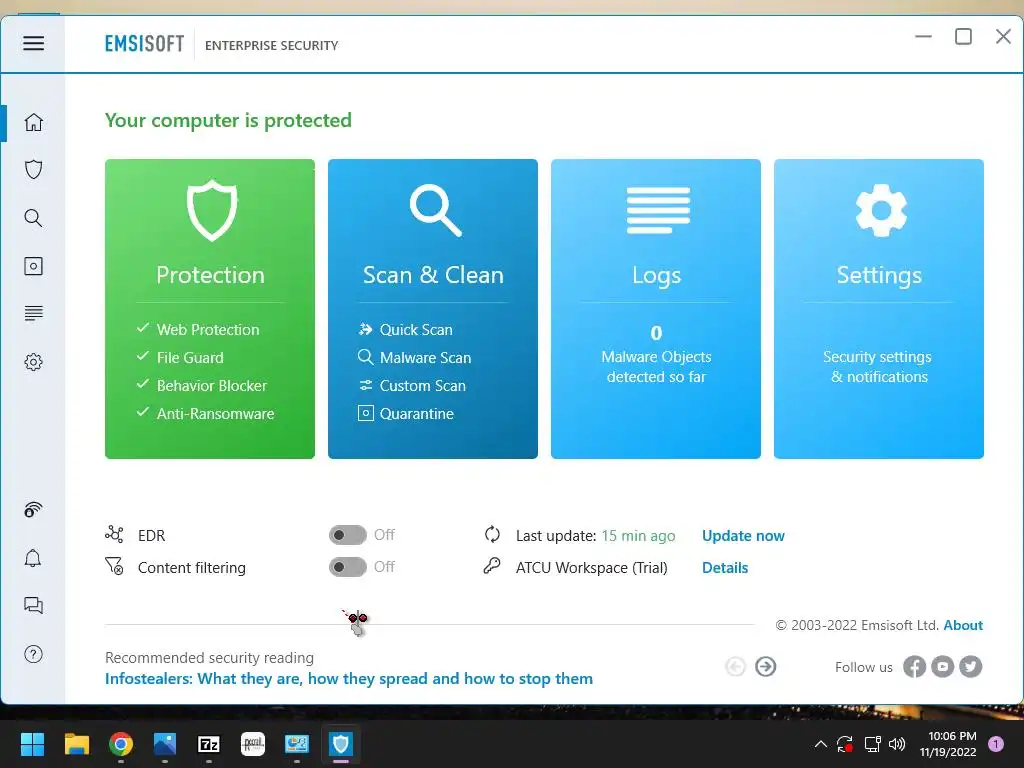Open the Scan magnifier sidebar icon
The height and width of the screenshot is (768, 1024).
(x=33, y=218)
